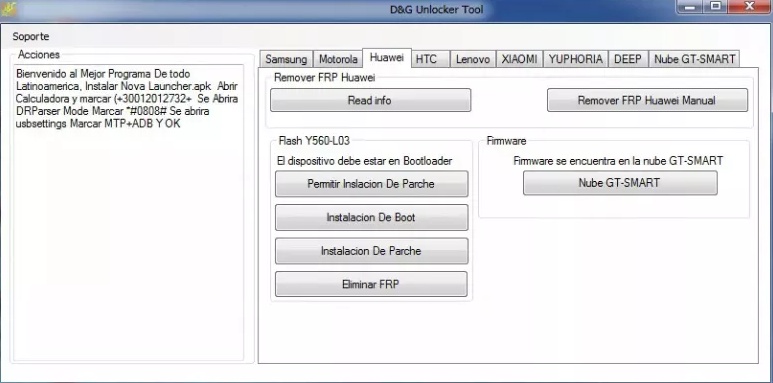Click inside the Acciones log text box
Image resolution: width=773 pixels, height=383 pixels.
point(128,212)
